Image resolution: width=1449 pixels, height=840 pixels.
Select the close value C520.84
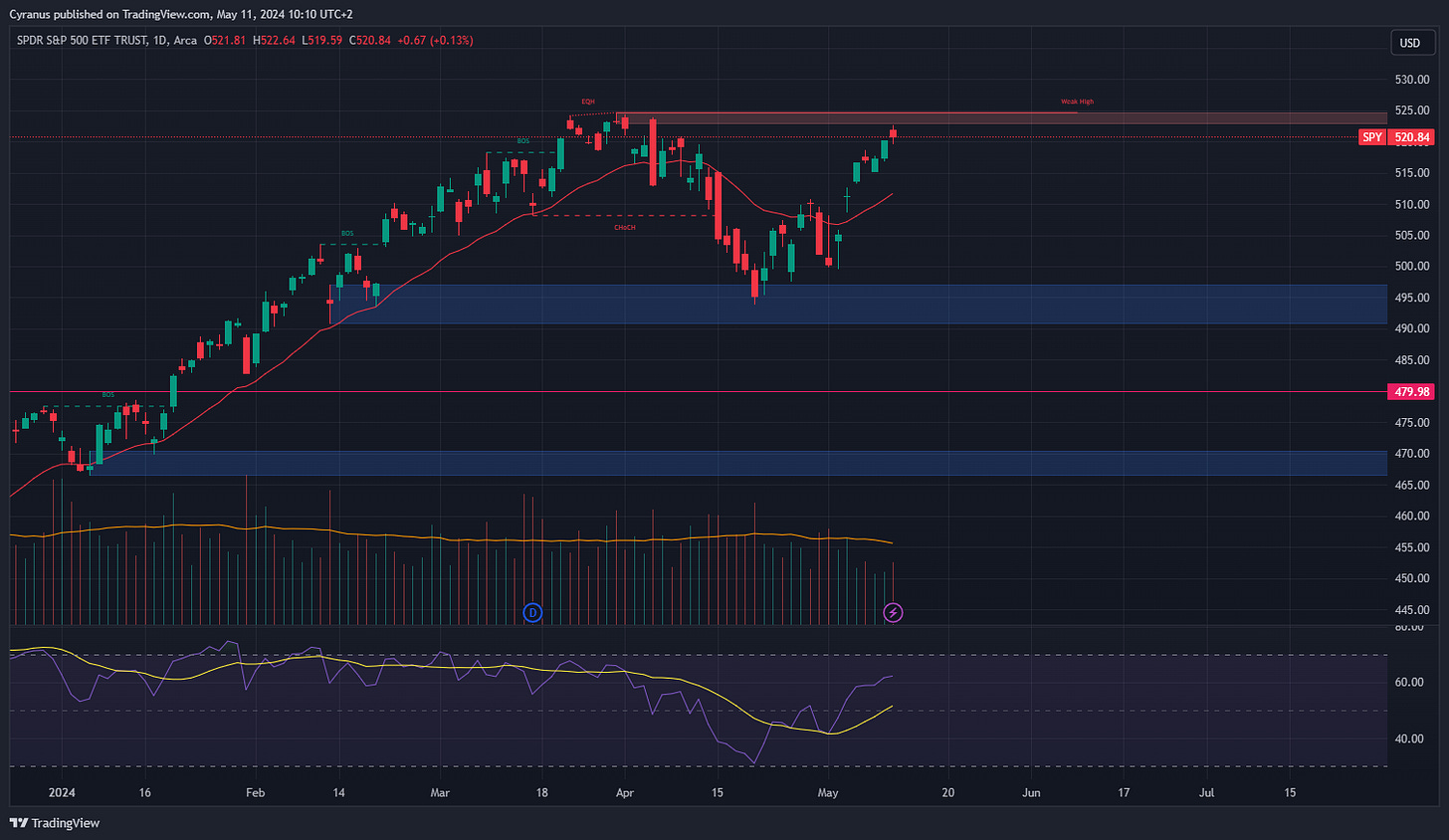[370, 41]
